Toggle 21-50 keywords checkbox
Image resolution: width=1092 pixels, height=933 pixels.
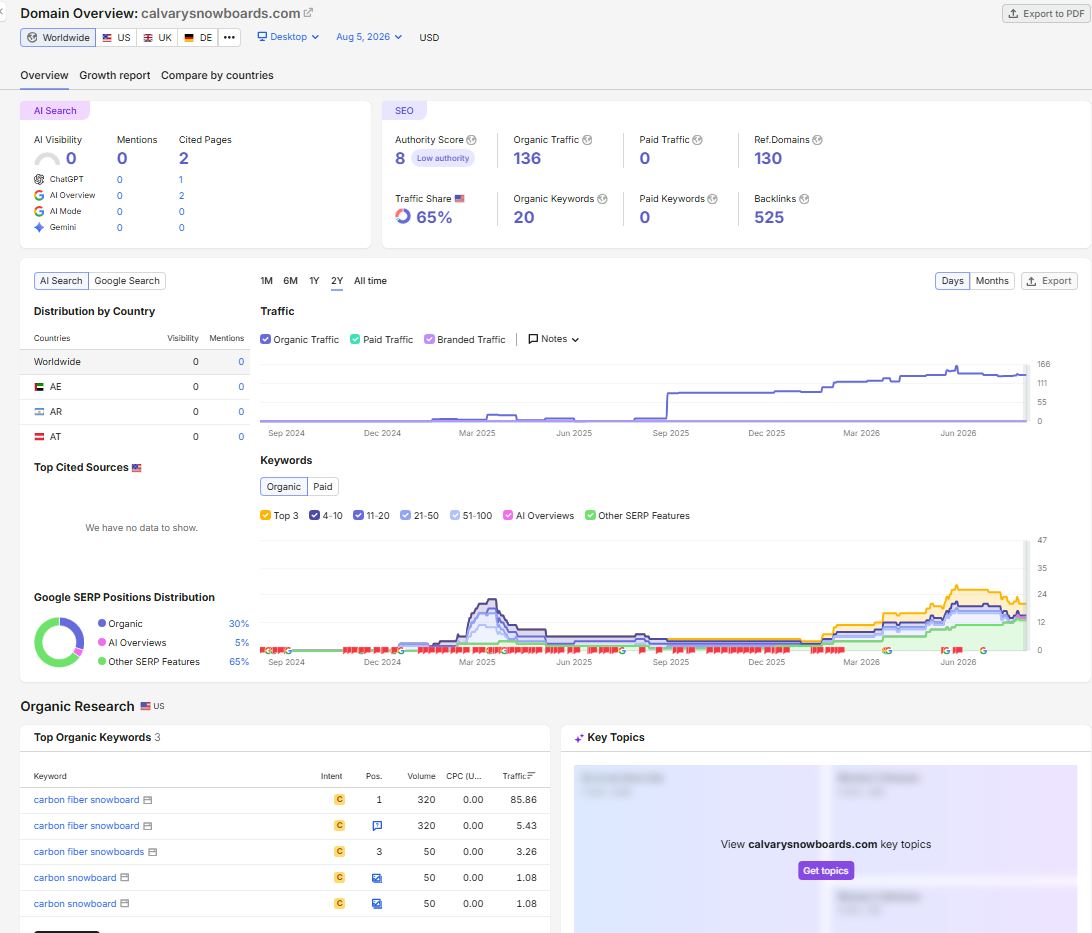[x=405, y=515]
